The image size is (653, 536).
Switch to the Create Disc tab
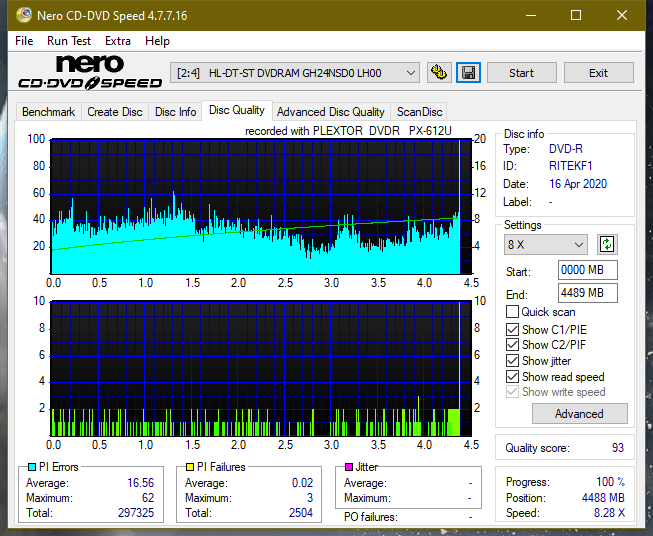coord(115,112)
